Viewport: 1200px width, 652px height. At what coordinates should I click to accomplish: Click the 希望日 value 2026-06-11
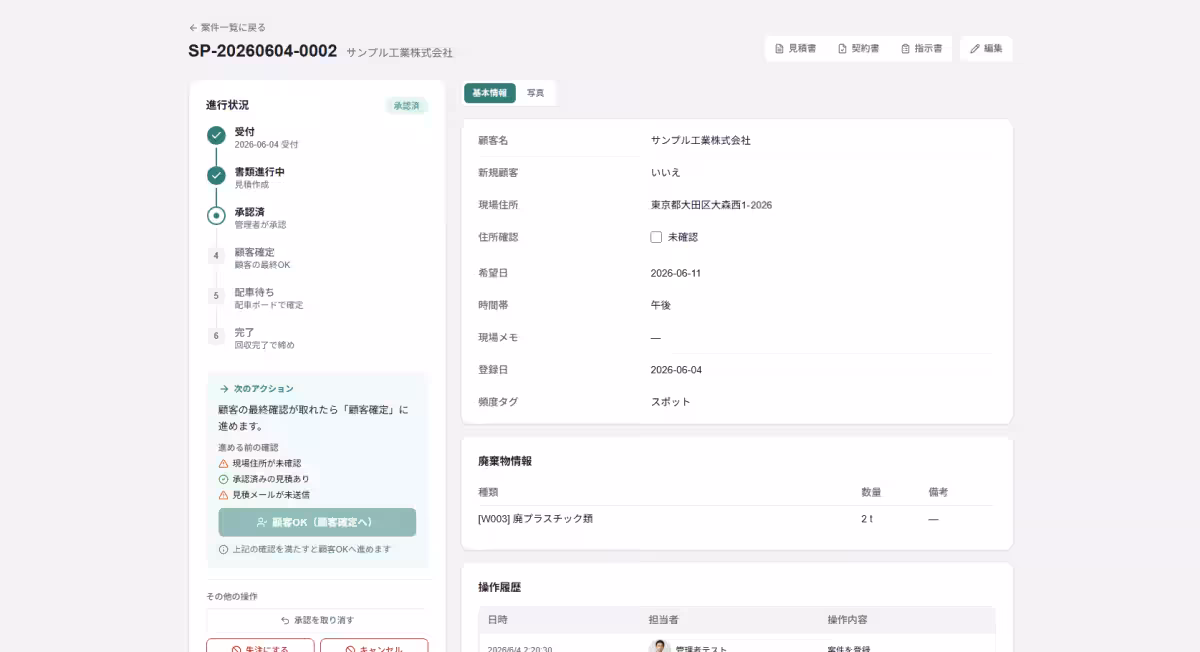click(676, 273)
